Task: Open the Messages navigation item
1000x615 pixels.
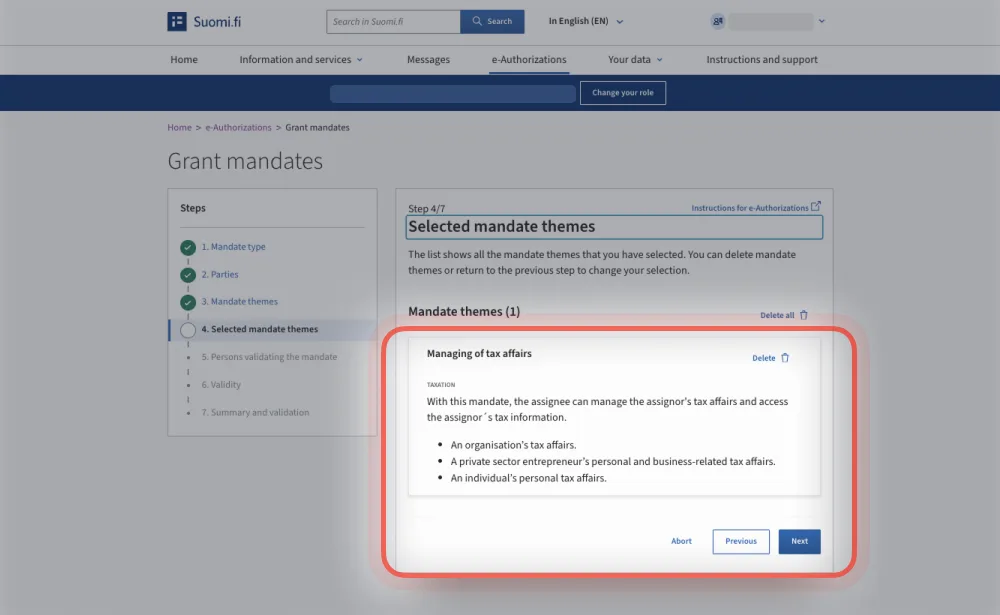Action: (x=428, y=59)
